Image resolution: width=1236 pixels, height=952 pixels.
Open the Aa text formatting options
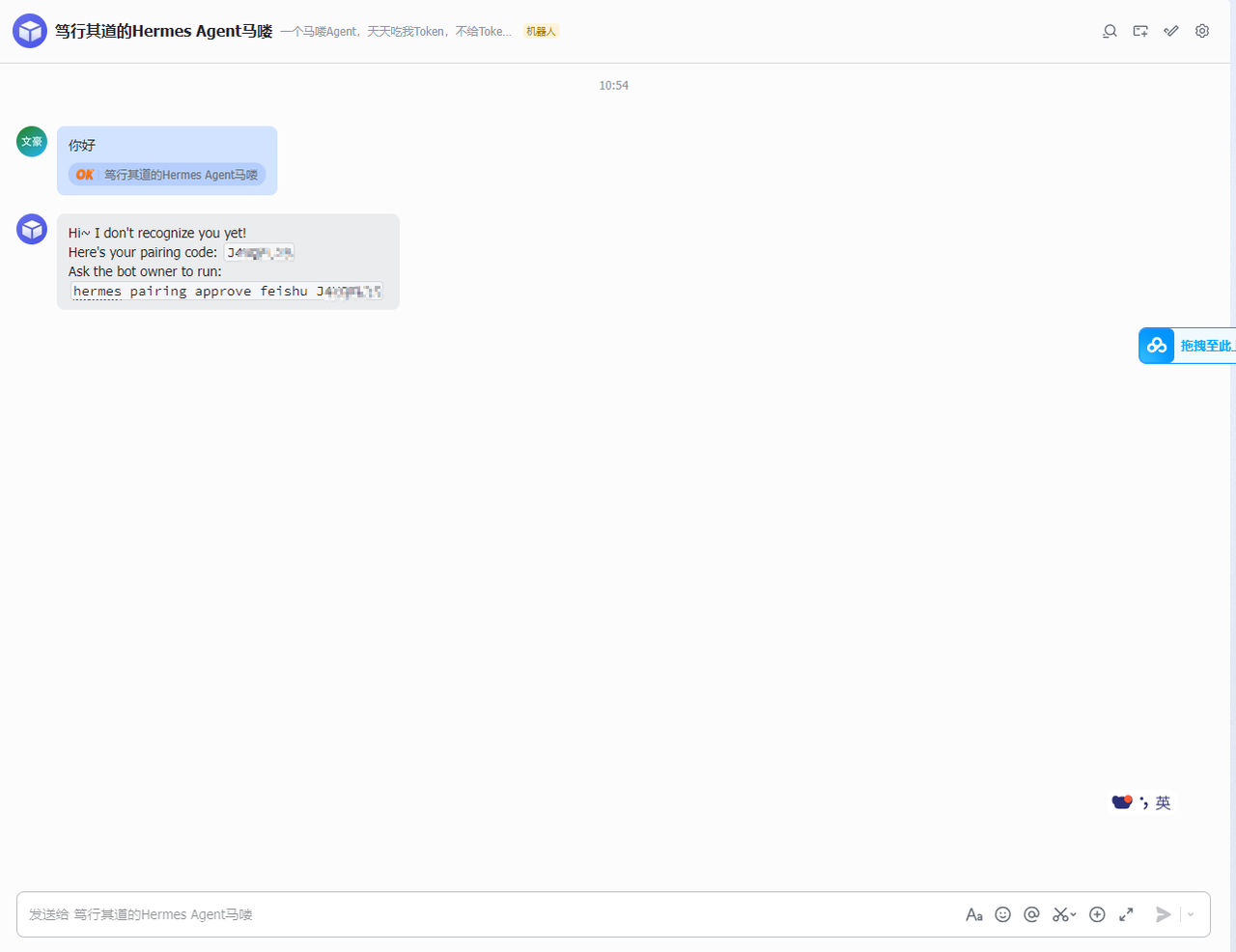[x=974, y=914]
